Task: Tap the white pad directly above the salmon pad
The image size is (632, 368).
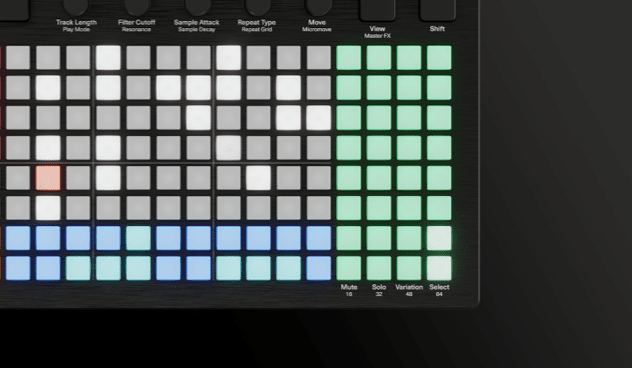Action: click(x=48, y=148)
